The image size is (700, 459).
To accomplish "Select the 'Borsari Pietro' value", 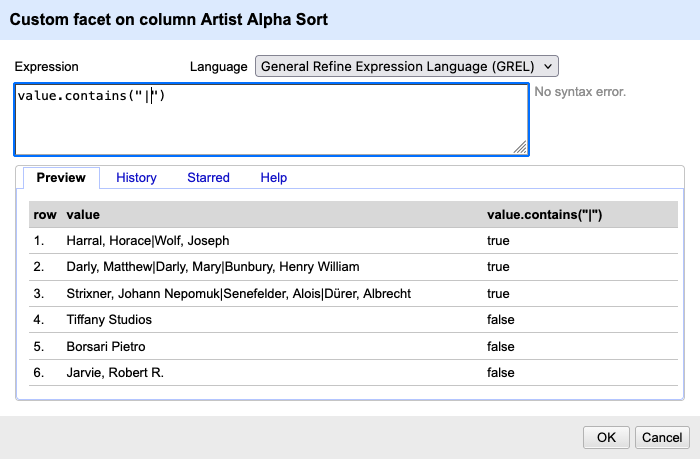I will click(106, 346).
